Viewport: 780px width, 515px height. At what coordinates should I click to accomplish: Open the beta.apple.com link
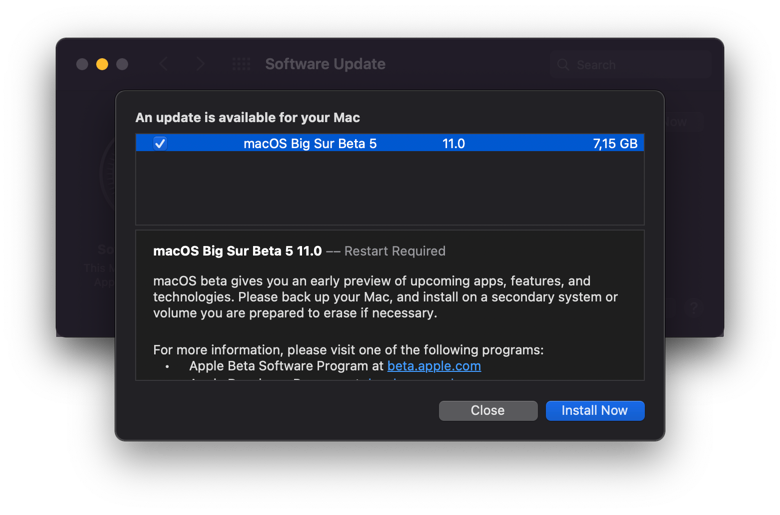(434, 366)
